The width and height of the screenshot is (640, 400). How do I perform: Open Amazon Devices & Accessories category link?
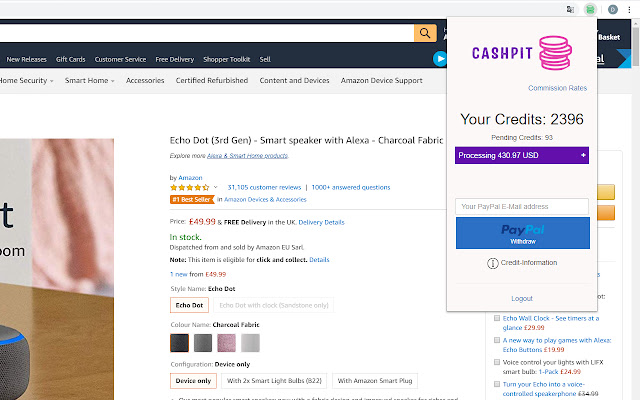tap(265, 200)
